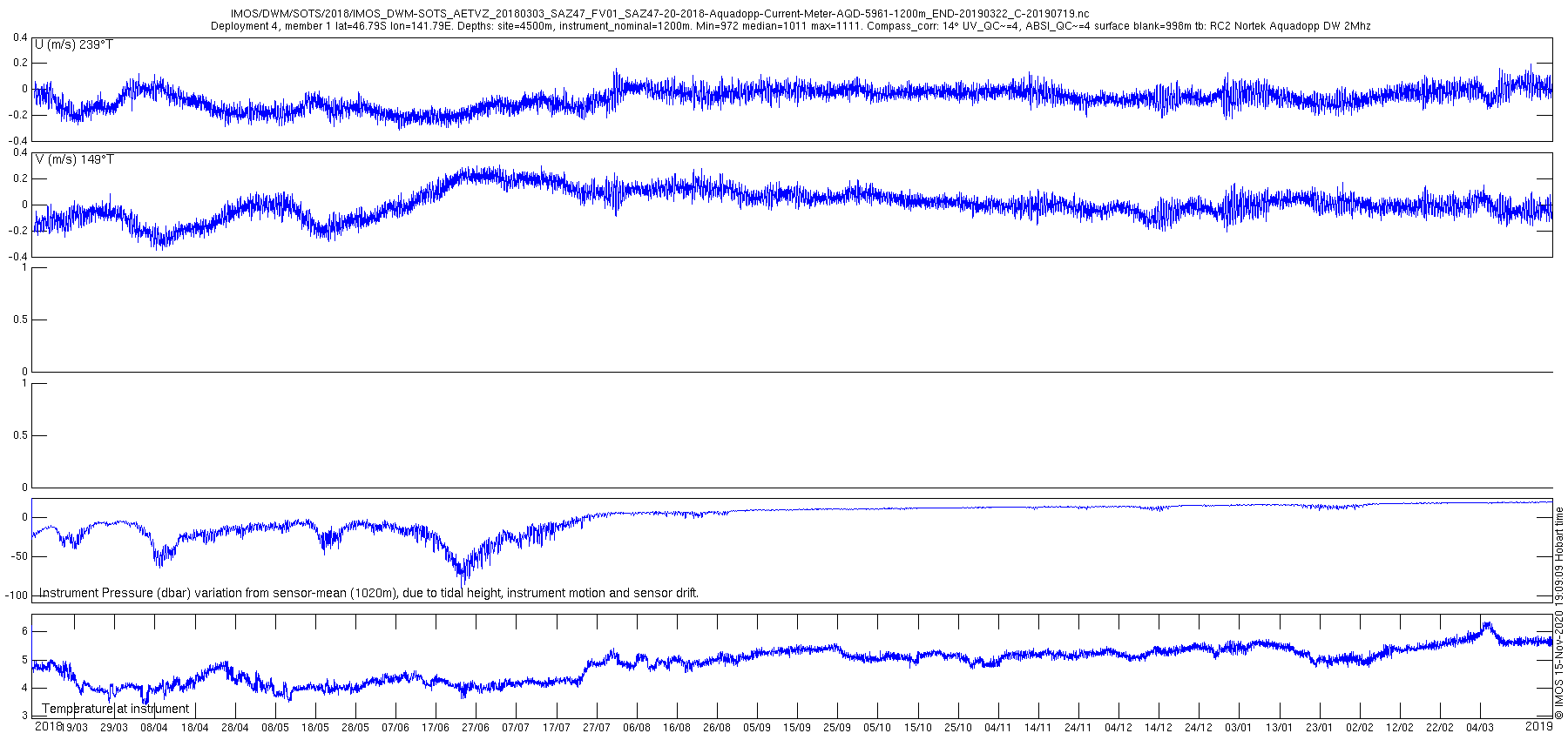1568x740 pixels.
Task: Click the '-0.4' tick on the V velocity axis
Action: point(18,257)
